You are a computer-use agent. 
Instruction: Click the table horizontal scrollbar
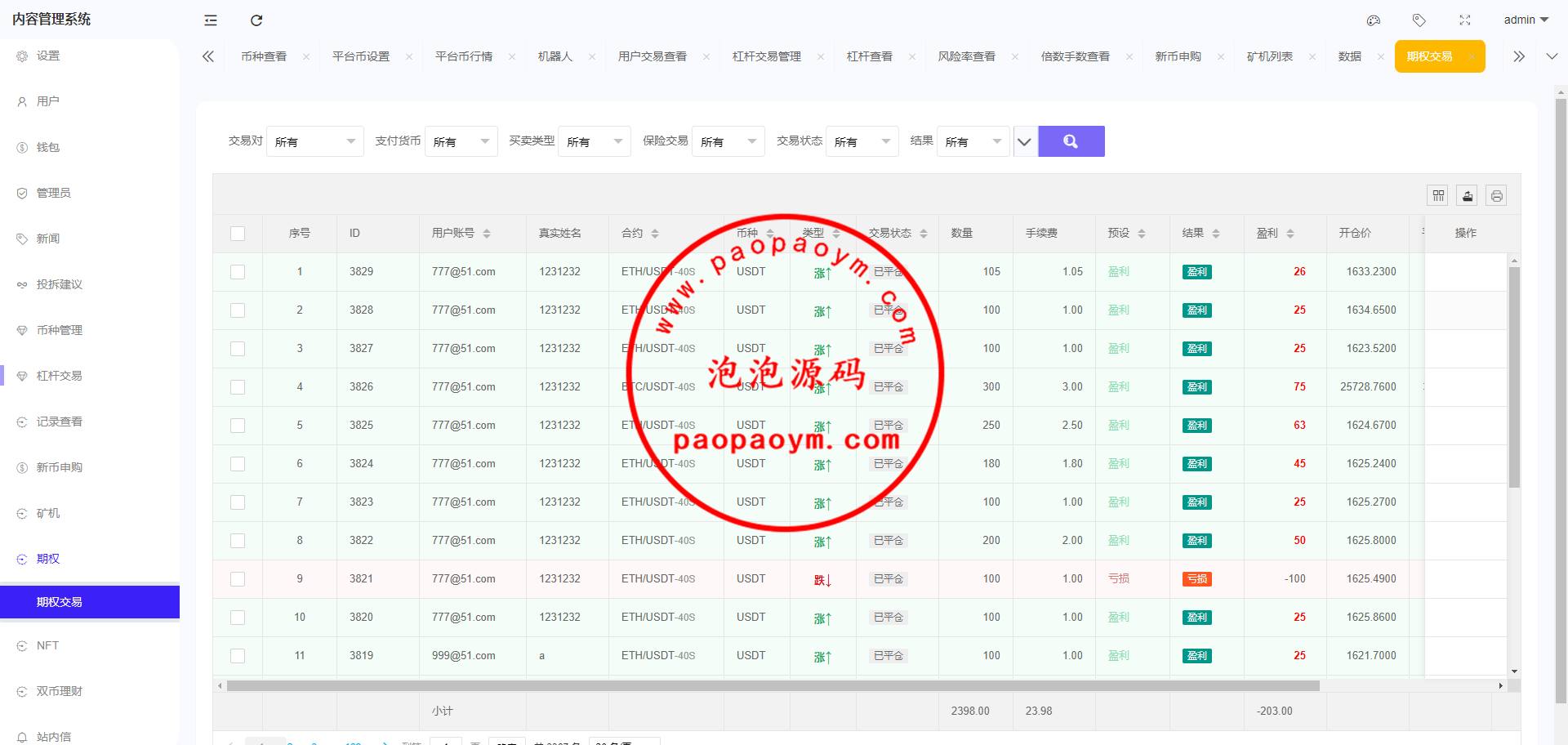773,686
